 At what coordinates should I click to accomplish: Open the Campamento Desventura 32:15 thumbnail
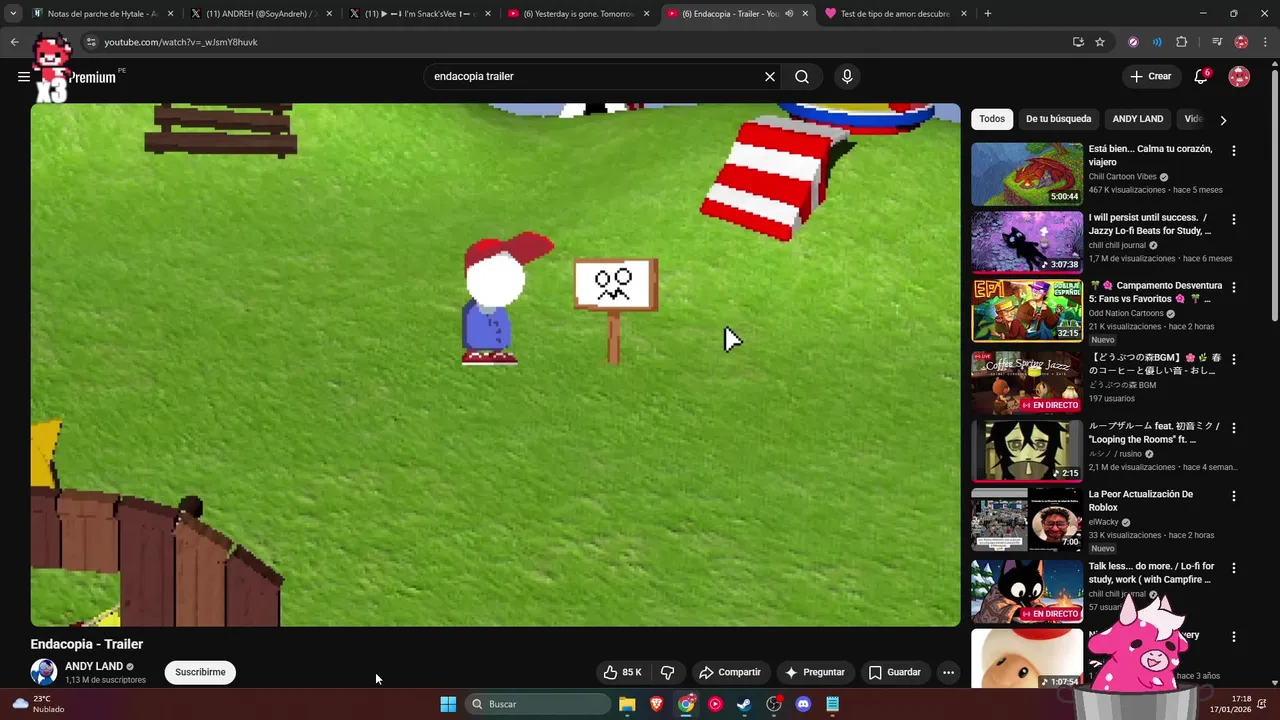coord(1027,310)
